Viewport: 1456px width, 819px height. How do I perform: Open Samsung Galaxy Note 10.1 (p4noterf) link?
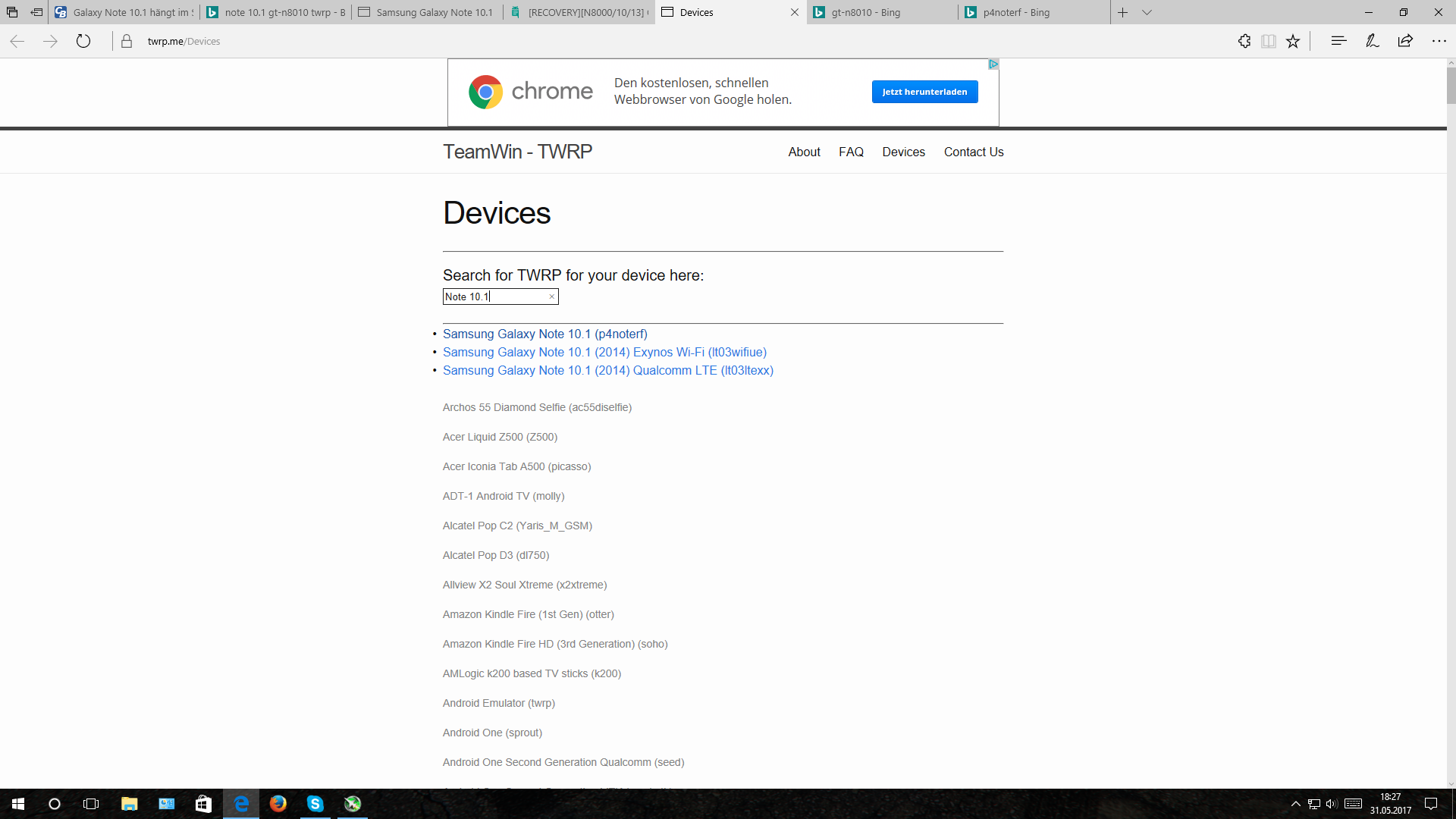(544, 334)
